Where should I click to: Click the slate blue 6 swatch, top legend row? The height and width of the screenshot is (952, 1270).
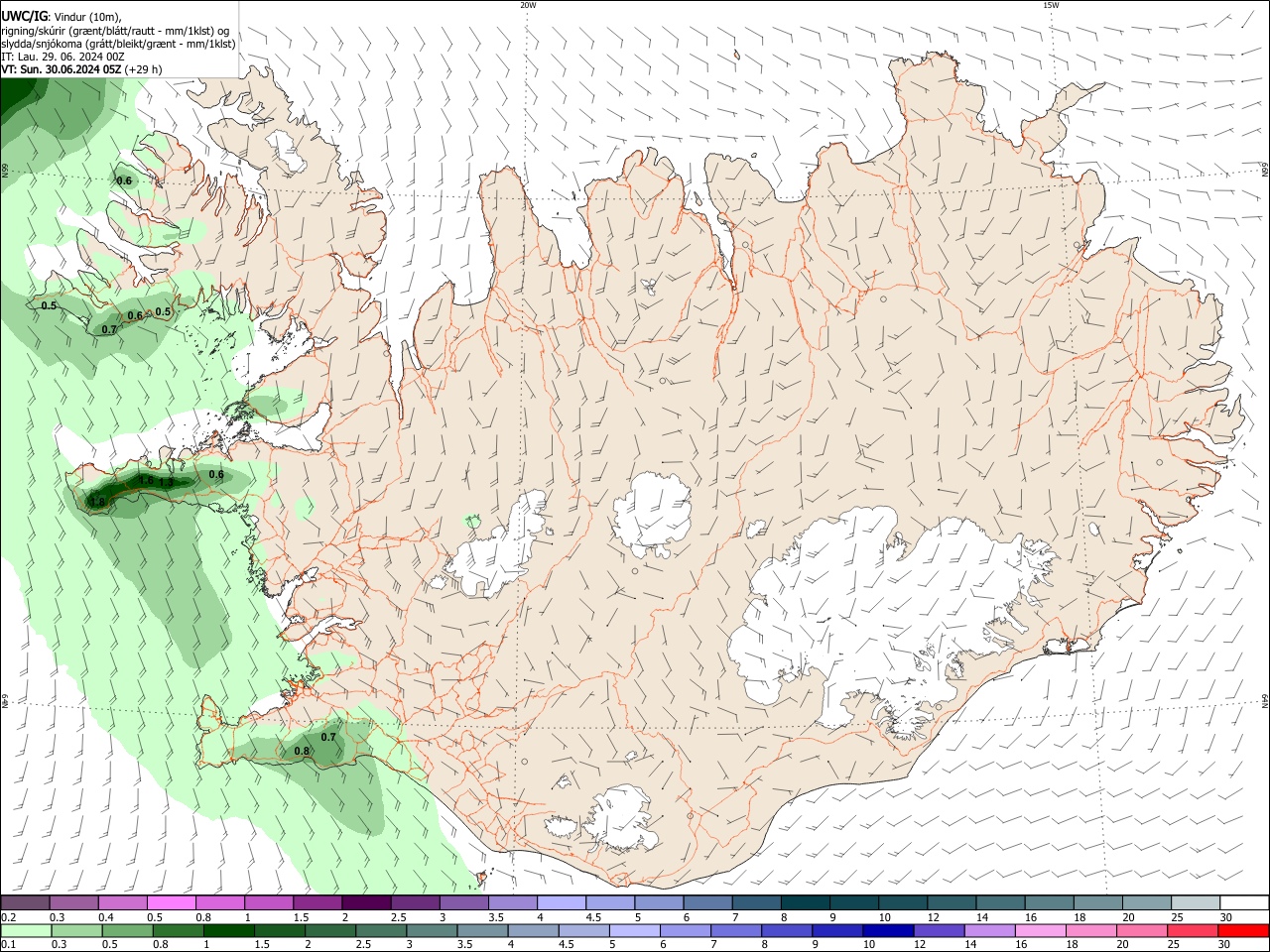coord(708,902)
